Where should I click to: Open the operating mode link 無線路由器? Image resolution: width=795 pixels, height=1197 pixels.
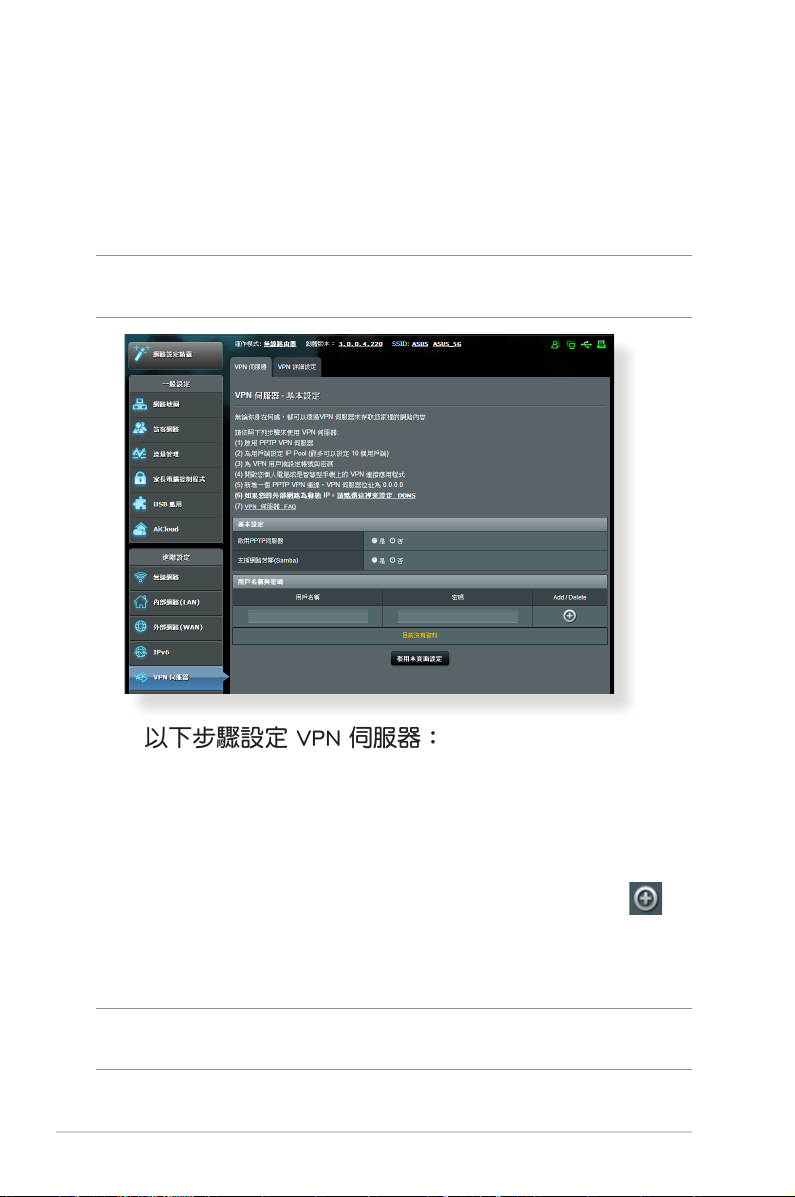(x=280, y=344)
